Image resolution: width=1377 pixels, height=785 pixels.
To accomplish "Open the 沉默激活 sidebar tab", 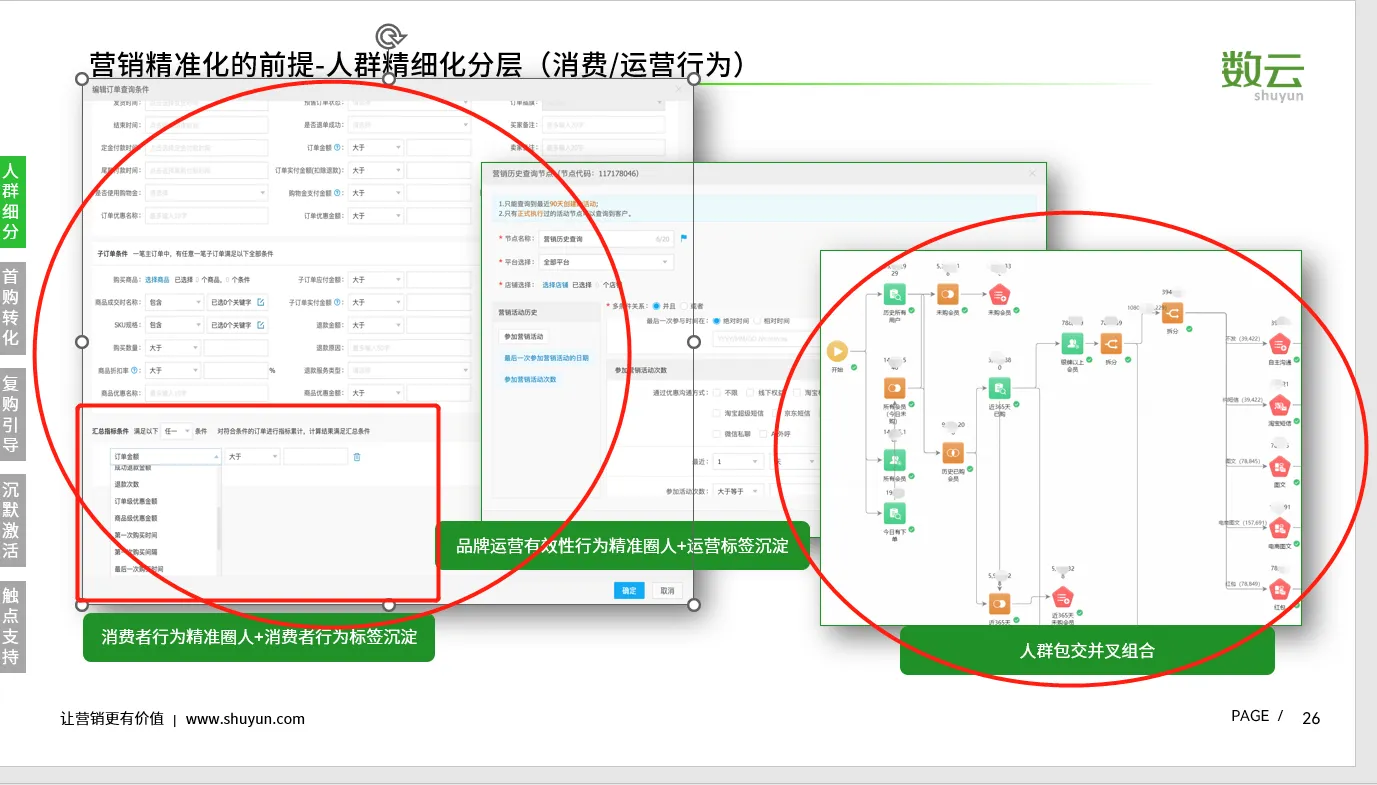I will click(x=11, y=520).
